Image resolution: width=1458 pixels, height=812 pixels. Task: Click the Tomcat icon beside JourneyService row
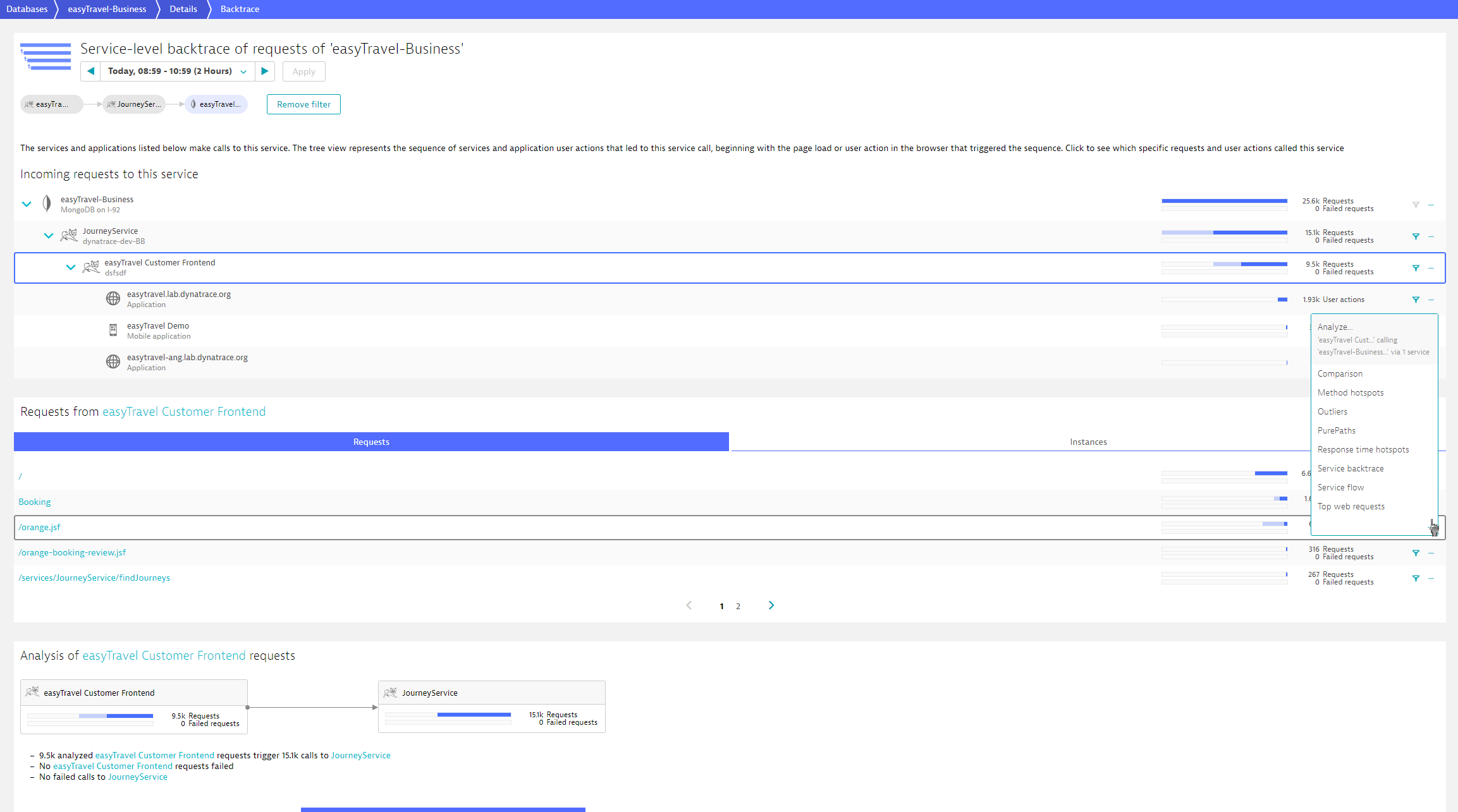[x=69, y=236]
